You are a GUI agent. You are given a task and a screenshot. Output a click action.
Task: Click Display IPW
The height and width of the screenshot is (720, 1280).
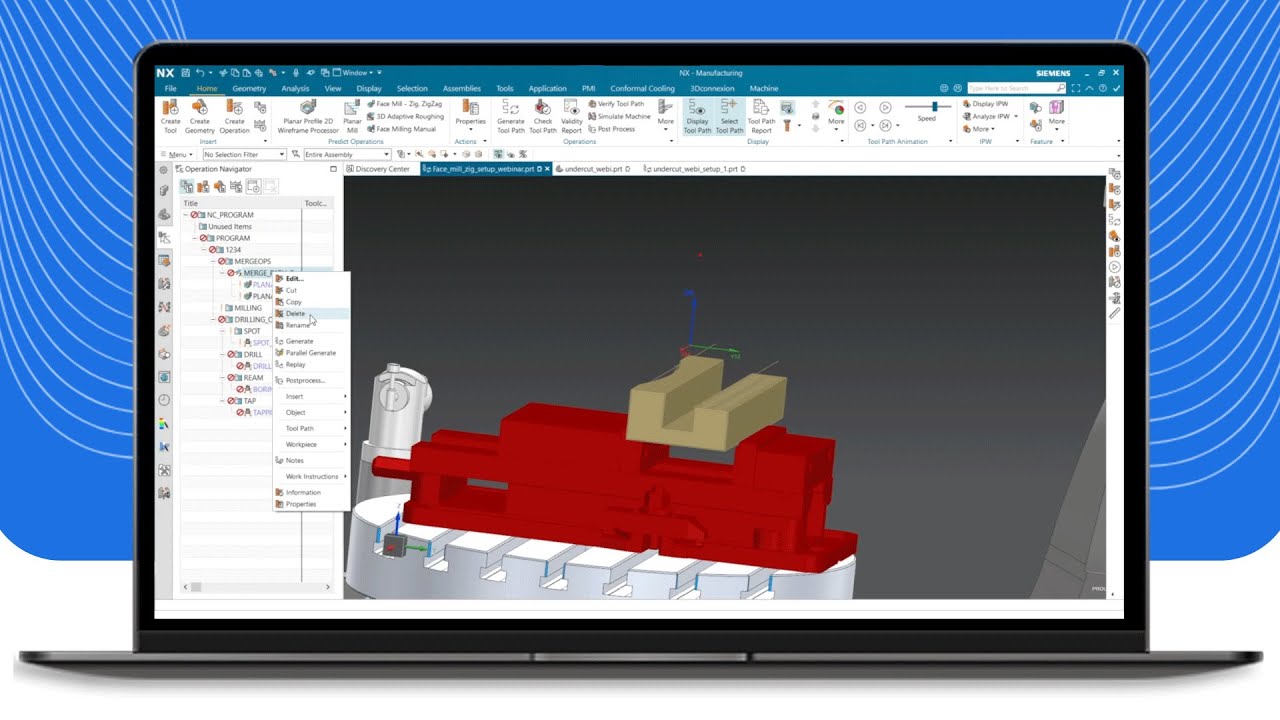point(985,104)
